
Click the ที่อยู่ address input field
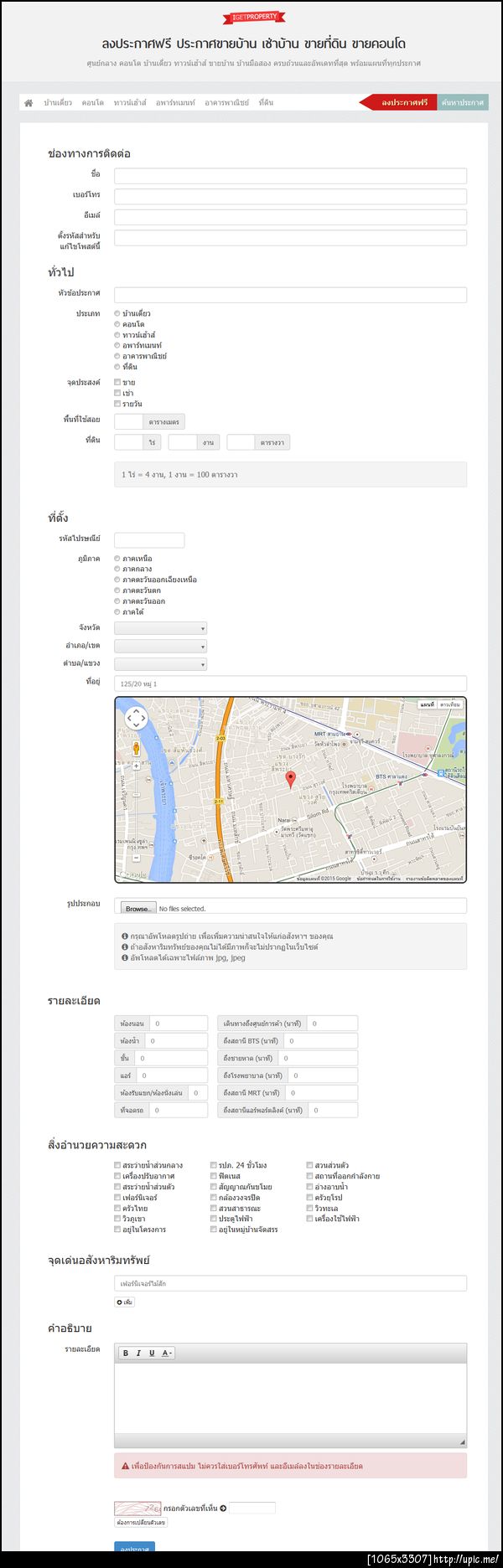[x=290, y=683]
